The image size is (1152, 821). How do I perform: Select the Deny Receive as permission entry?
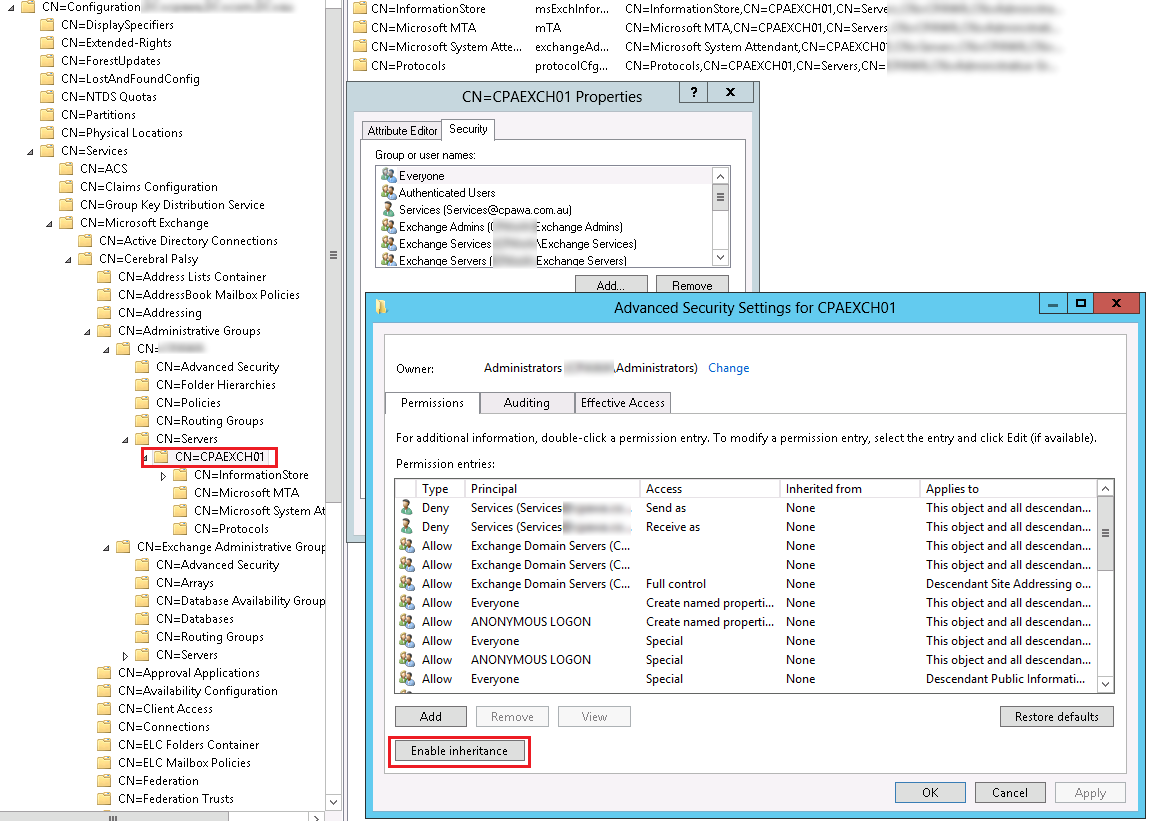746,527
